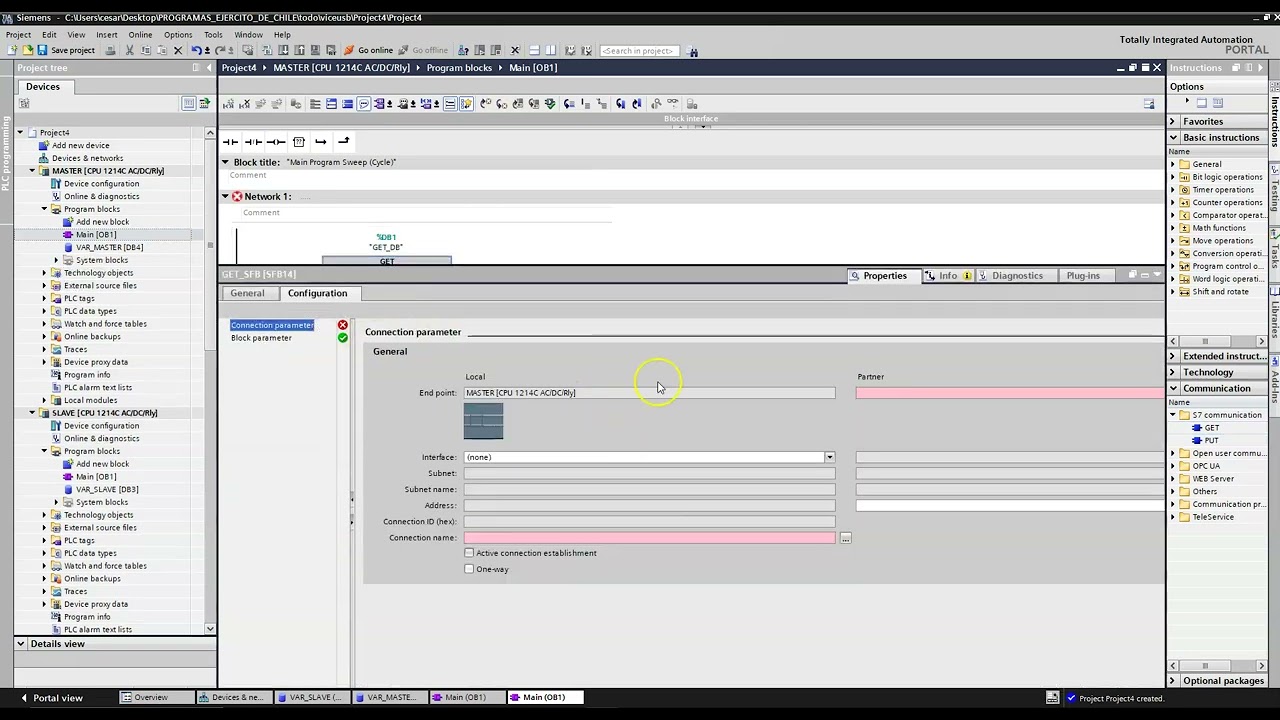Collapse the S7 communication folder
The height and width of the screenshot is (720, 1280).
pos(1173,415)
